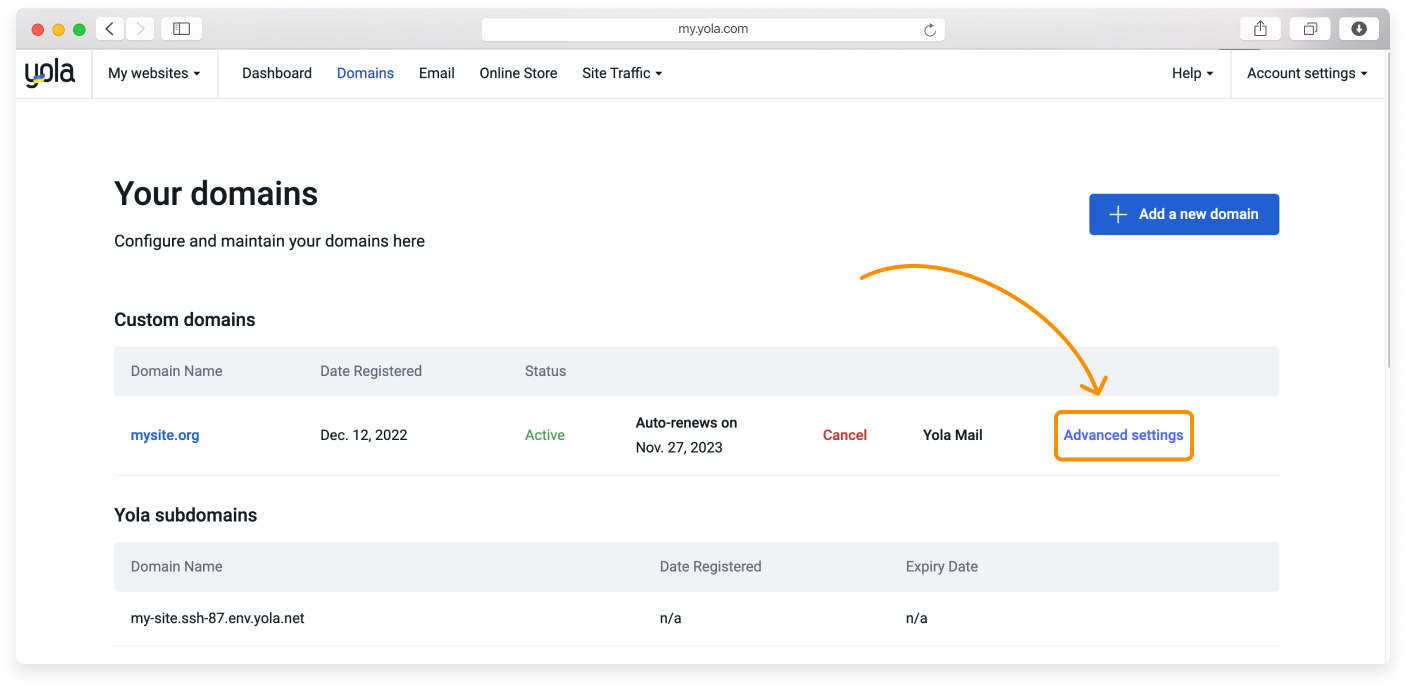This screenshot has height=688, width=1406.
Task: Click the Share icon
Action: [x=1259, y=28]
